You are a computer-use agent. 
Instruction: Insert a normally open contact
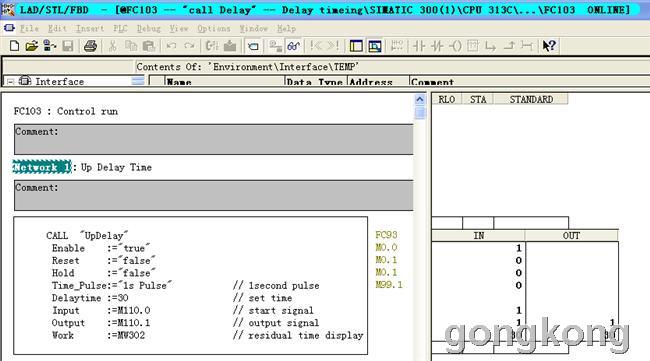point(419,46)
